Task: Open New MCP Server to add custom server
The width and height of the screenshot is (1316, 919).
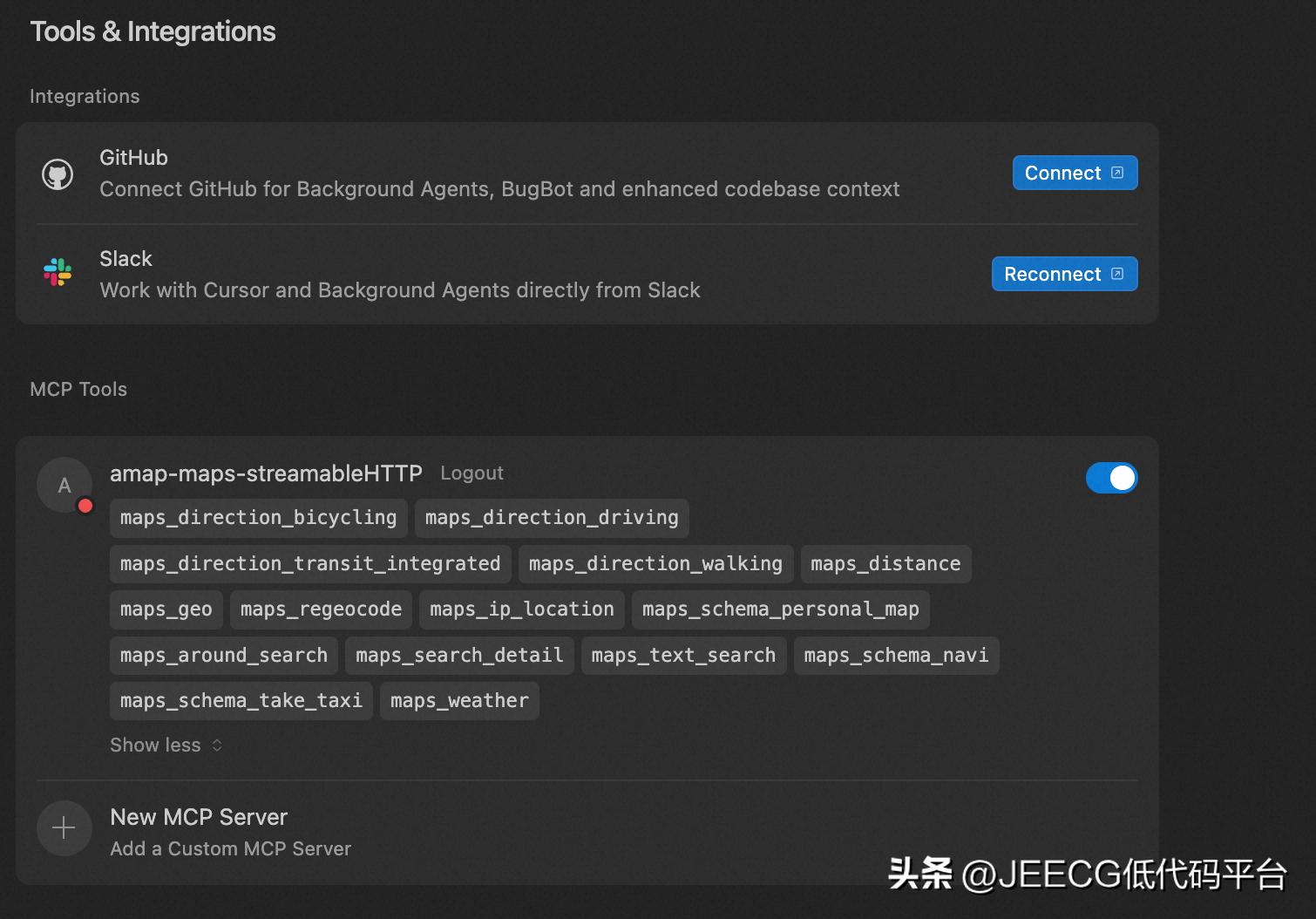Action: [x=199, y=817]
